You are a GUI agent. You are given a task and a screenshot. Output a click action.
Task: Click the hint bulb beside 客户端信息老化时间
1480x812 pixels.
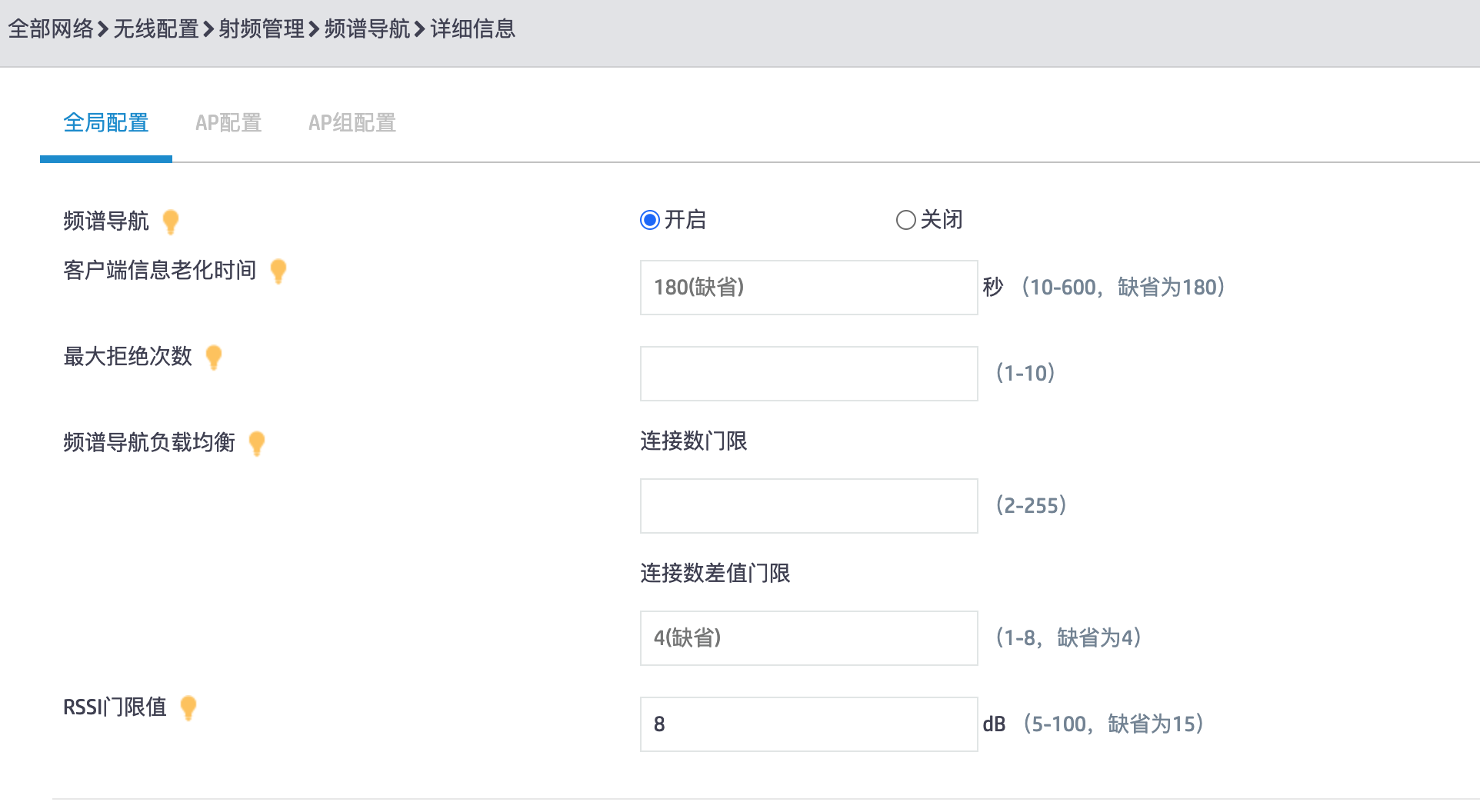pos(278,271)
